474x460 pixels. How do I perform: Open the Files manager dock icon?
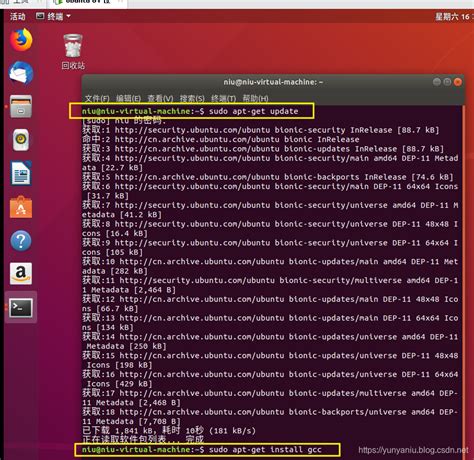21,107
